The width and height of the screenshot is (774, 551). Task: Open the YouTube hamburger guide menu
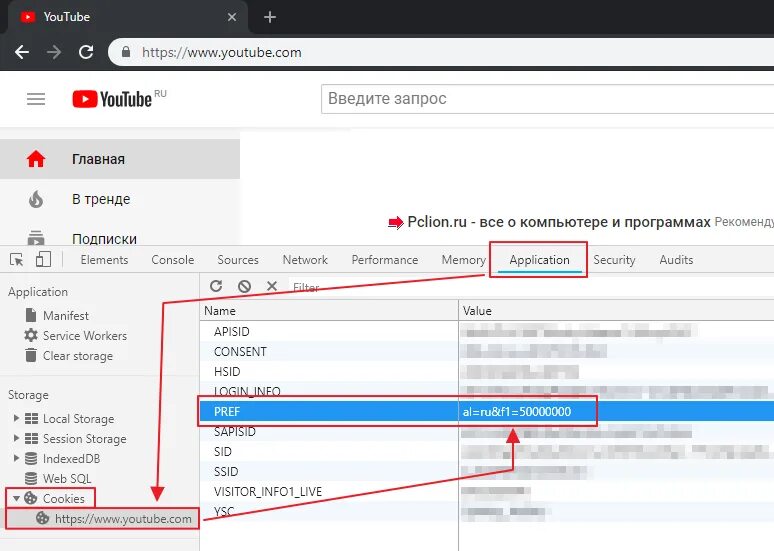click(x=36, y=99)
